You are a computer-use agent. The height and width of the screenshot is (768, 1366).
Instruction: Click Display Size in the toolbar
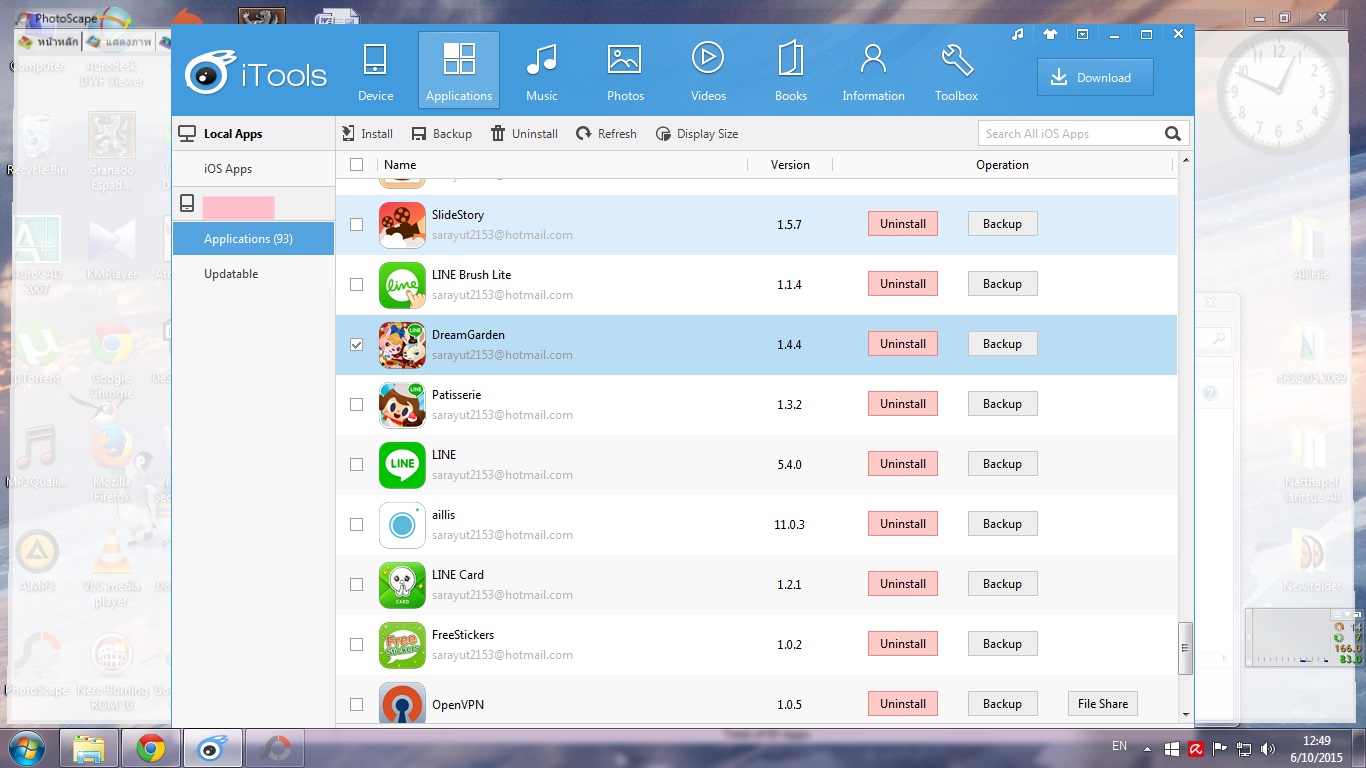(x=697, y=134)
